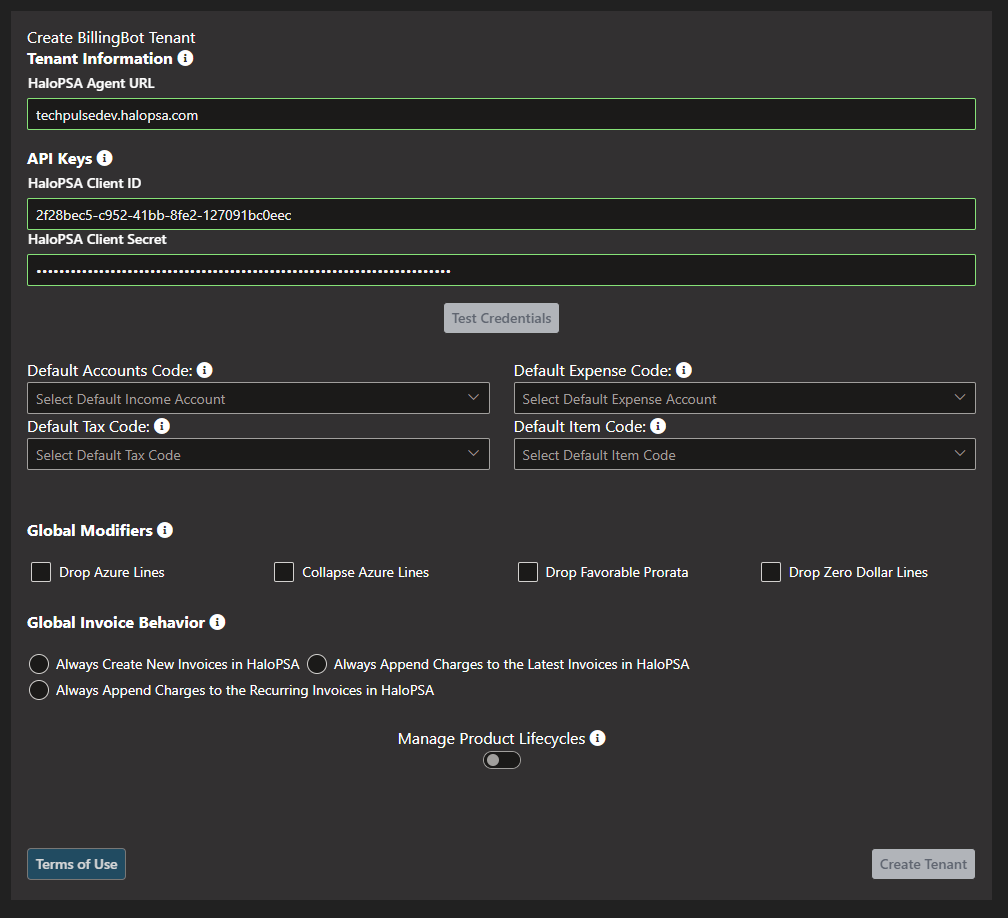The width and height of the screenshot is (1008, 918).
Task: Click the 'Create BillingBot Tenant' heading text
Action: [111, 38]
